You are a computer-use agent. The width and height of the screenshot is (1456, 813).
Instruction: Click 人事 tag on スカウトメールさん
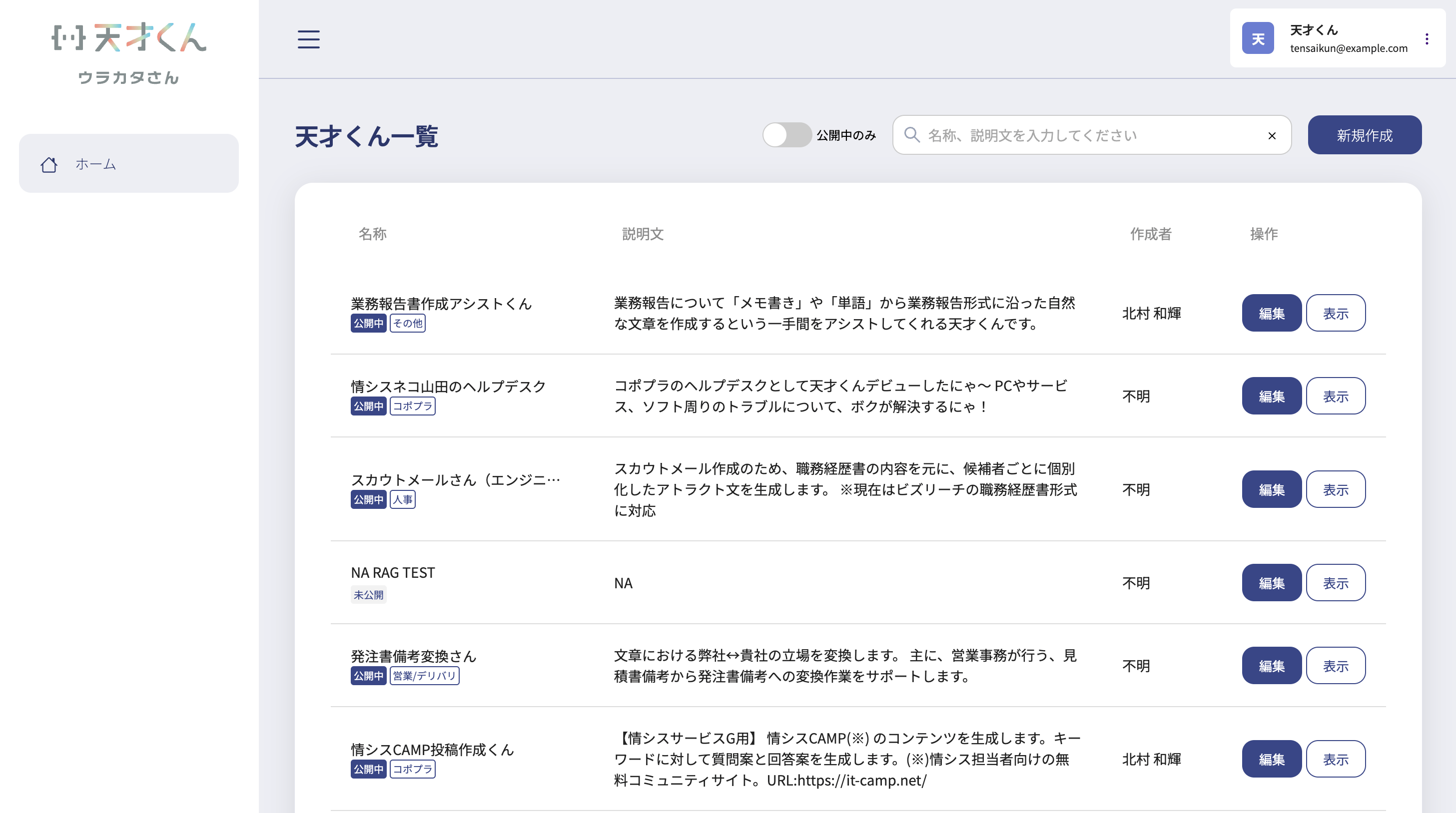[402, 499]
